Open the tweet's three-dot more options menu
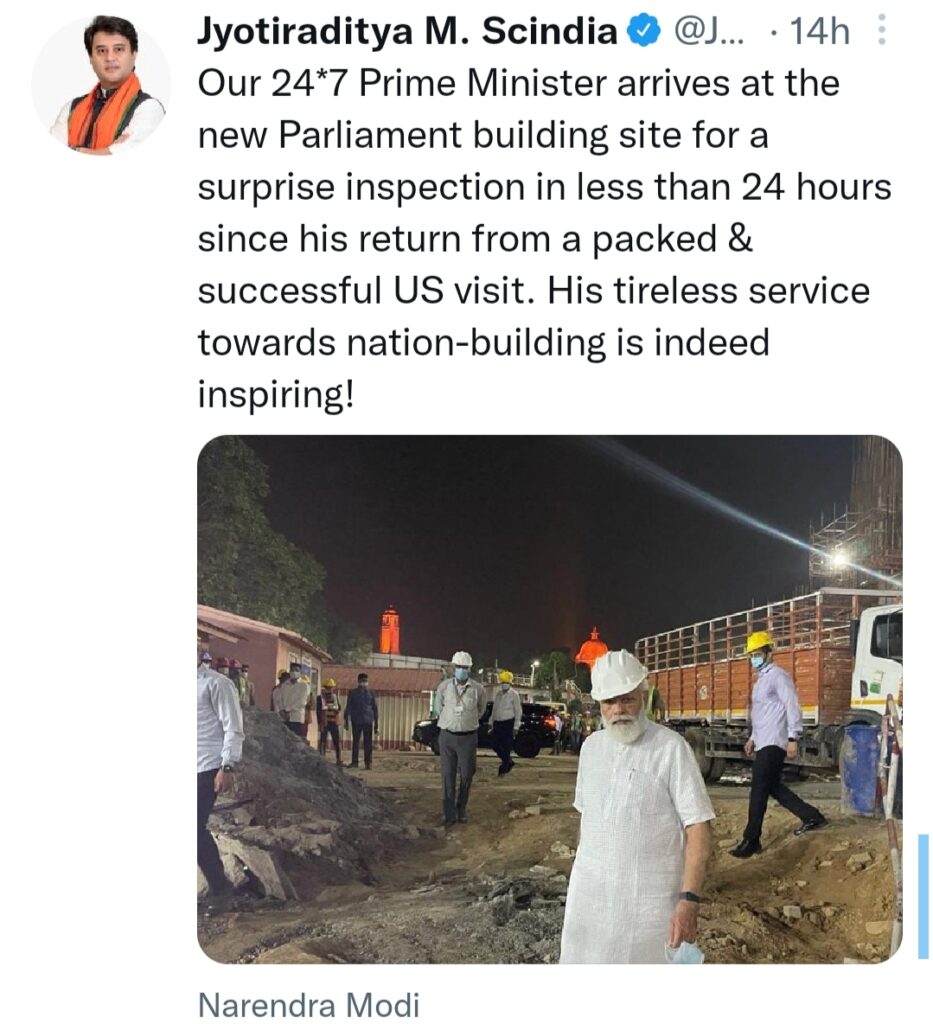Viewport: 933px width, 1024px height. point(881,30)
